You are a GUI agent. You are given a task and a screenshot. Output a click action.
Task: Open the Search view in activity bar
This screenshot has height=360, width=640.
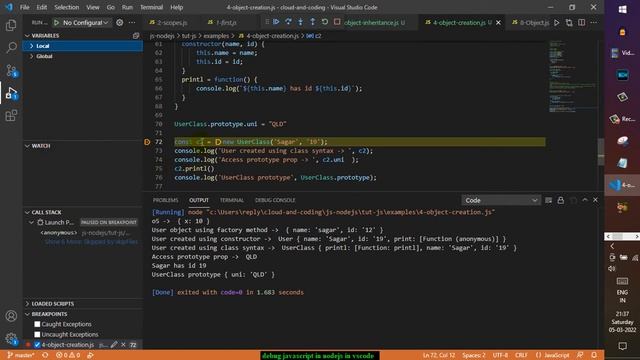(11, 47)
